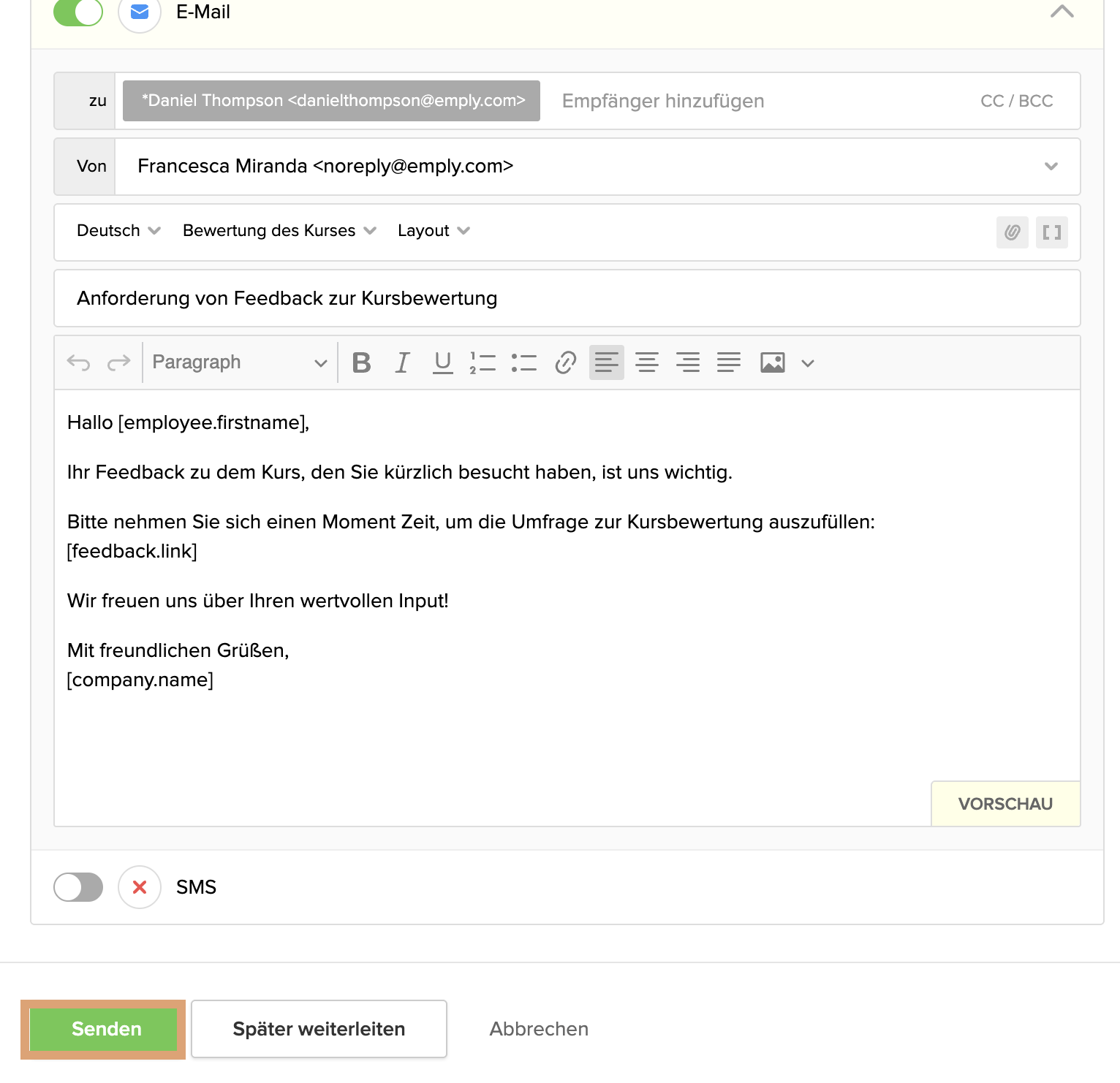
Task: Apply italic formatting in editor
Action: 402,362
